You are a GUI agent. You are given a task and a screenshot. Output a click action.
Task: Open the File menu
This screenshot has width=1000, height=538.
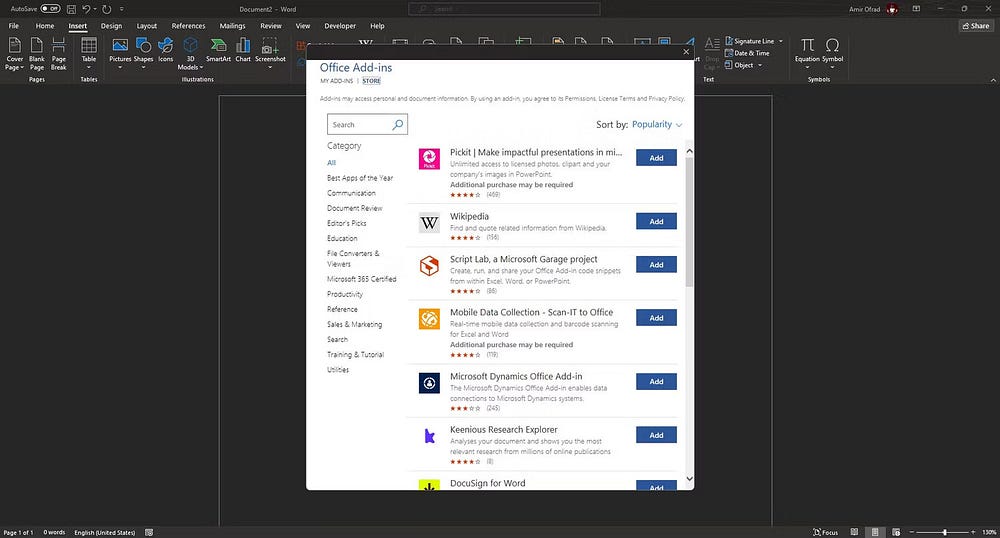[13, 26]
